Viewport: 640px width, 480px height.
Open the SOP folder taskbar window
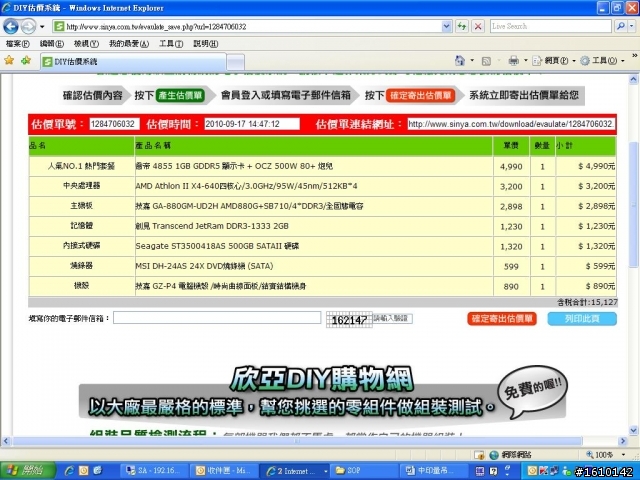tap(363, 471)
